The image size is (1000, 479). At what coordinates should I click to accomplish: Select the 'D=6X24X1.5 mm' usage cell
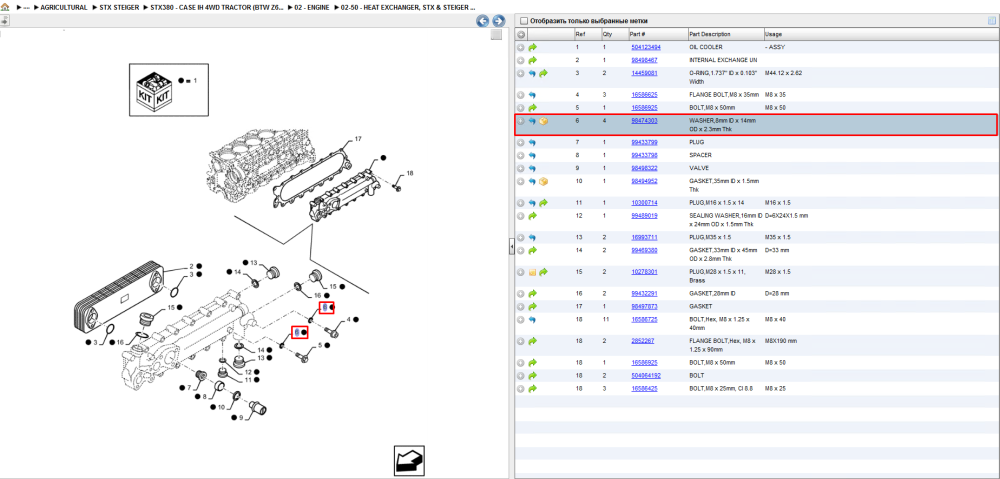pyautogui.click(x=786, y=216)
